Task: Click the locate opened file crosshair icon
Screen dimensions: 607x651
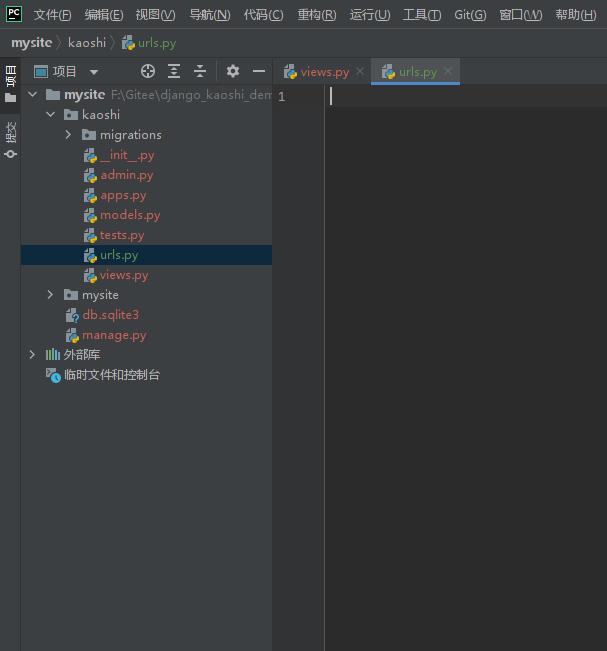Action: [148, 71]
